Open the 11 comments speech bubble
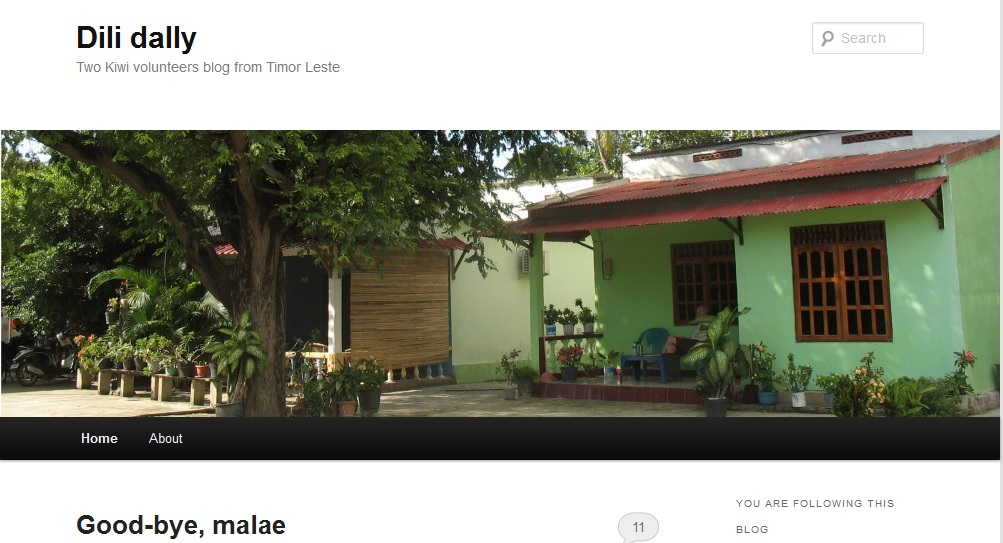The height and width of the screenshot is (543, 1003). (638, 528)
